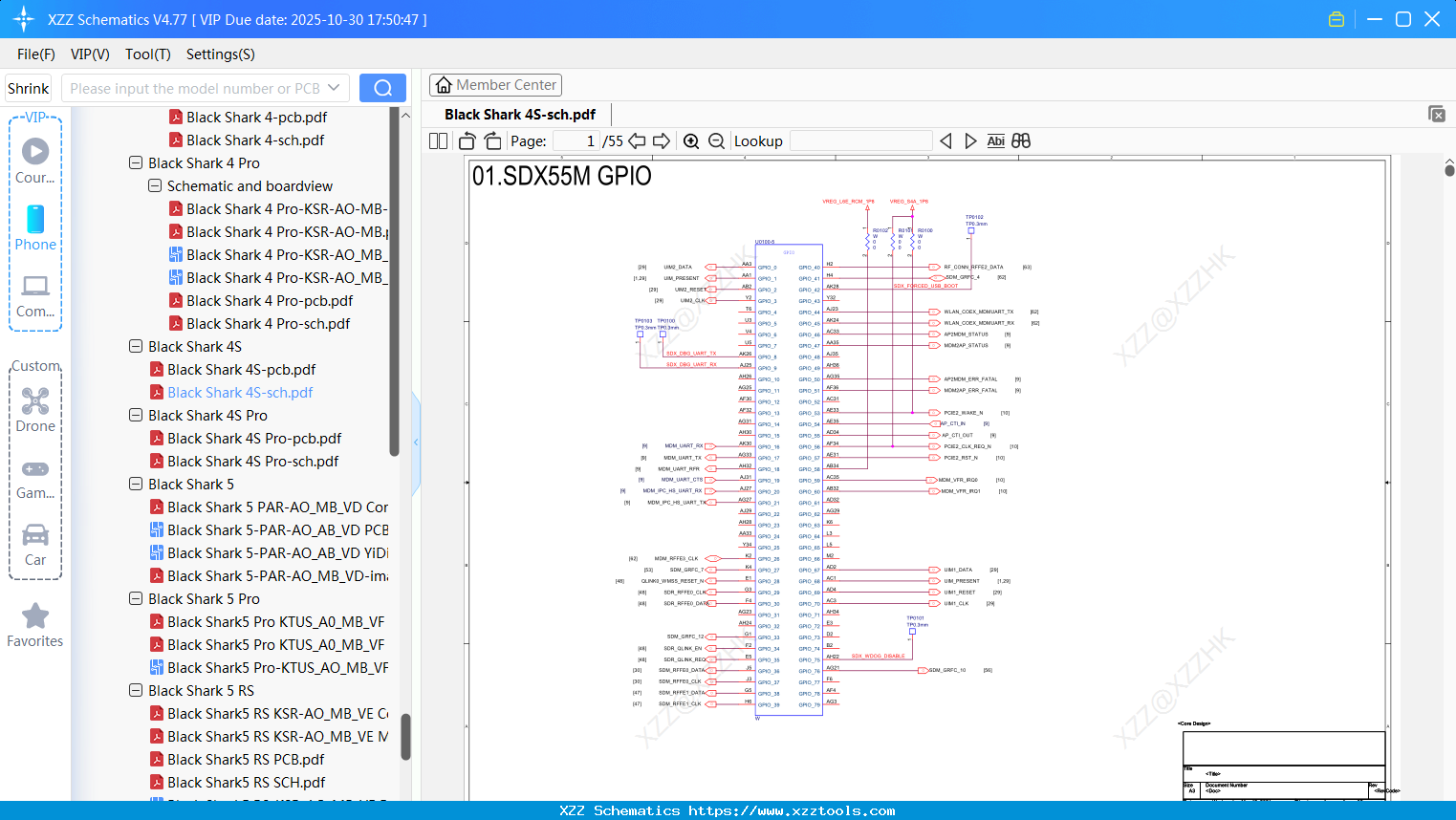
Task: Click the Shrink button
Action: tap(29, 88)
